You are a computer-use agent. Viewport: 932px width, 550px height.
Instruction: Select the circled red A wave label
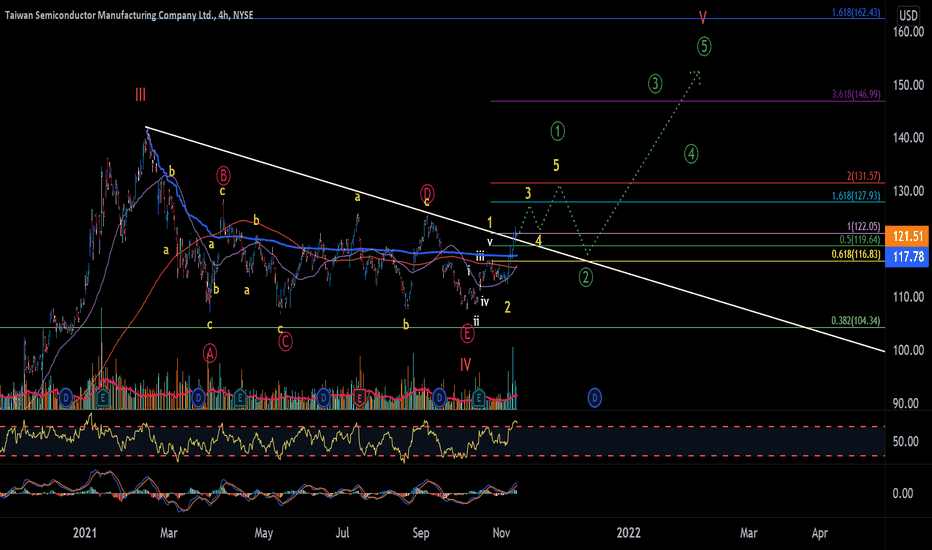coord(210,354)
